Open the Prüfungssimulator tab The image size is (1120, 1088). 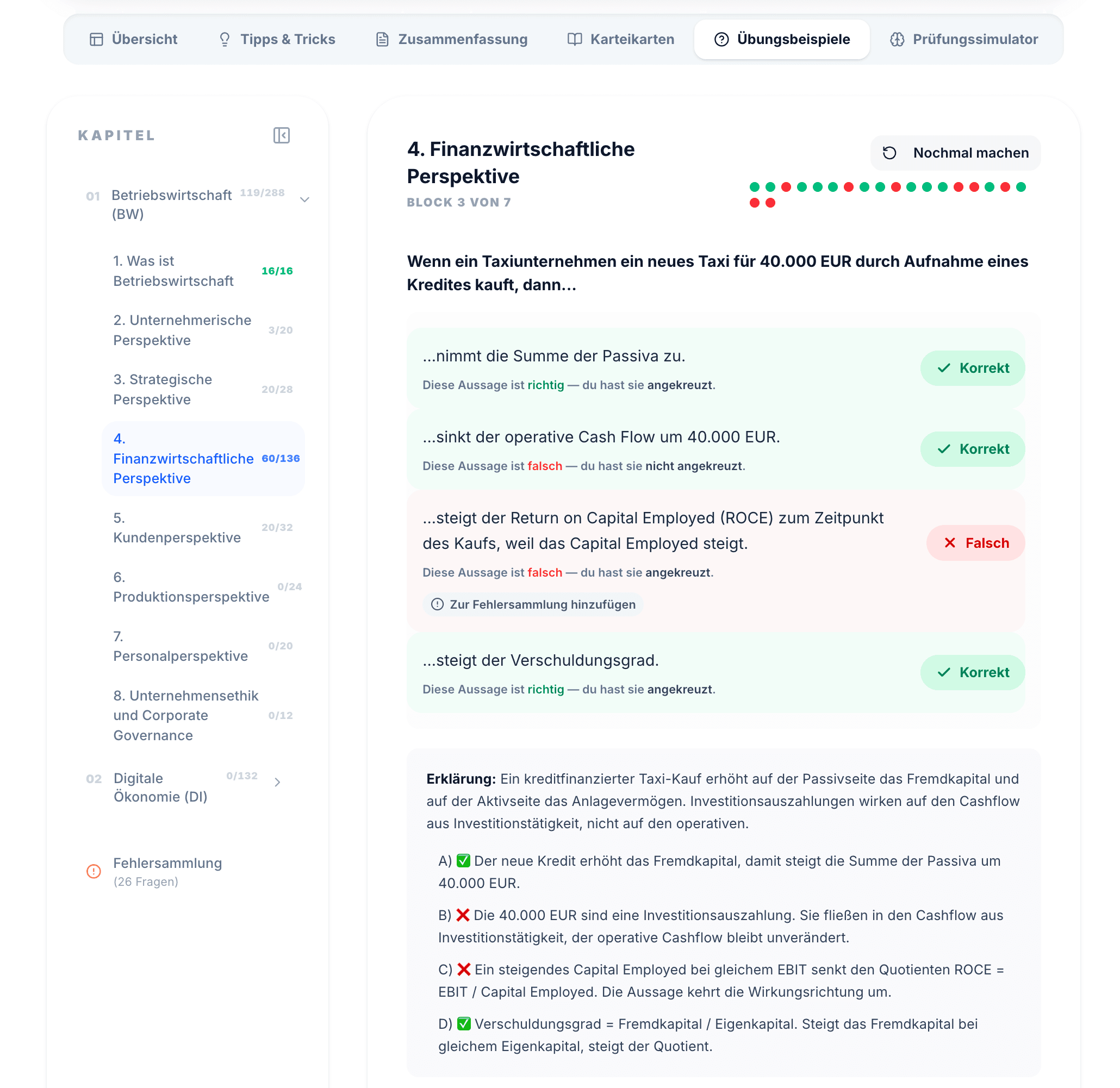pos(964,40)
